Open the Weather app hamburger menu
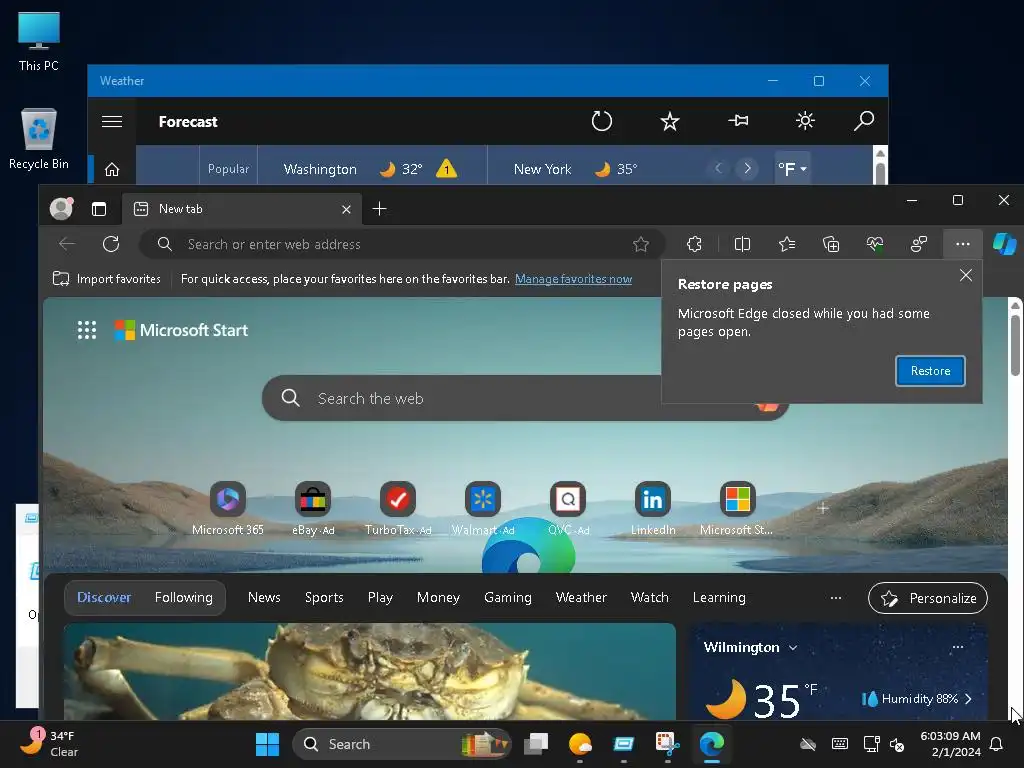 (x=112, y=121)
